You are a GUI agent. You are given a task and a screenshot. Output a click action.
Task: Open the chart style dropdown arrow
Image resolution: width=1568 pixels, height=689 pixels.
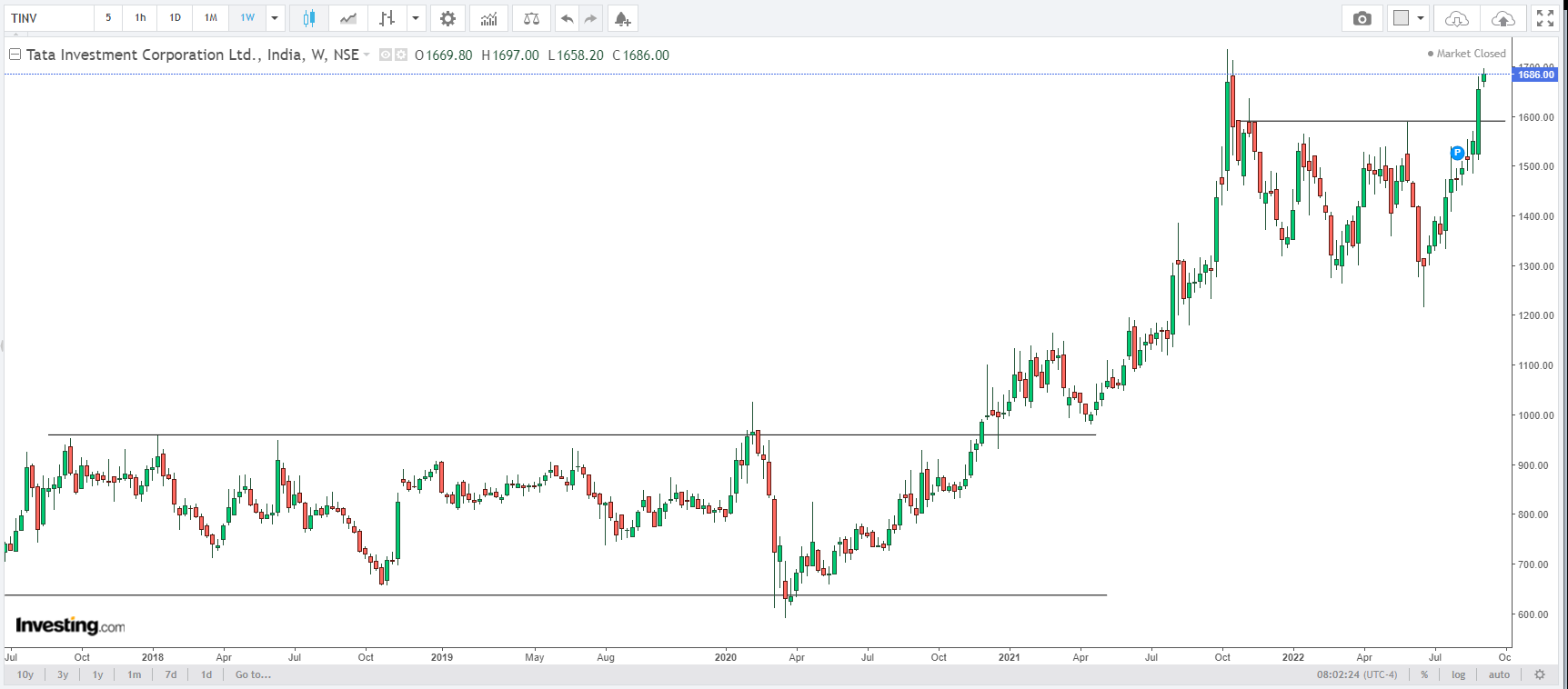coord(416,18)
